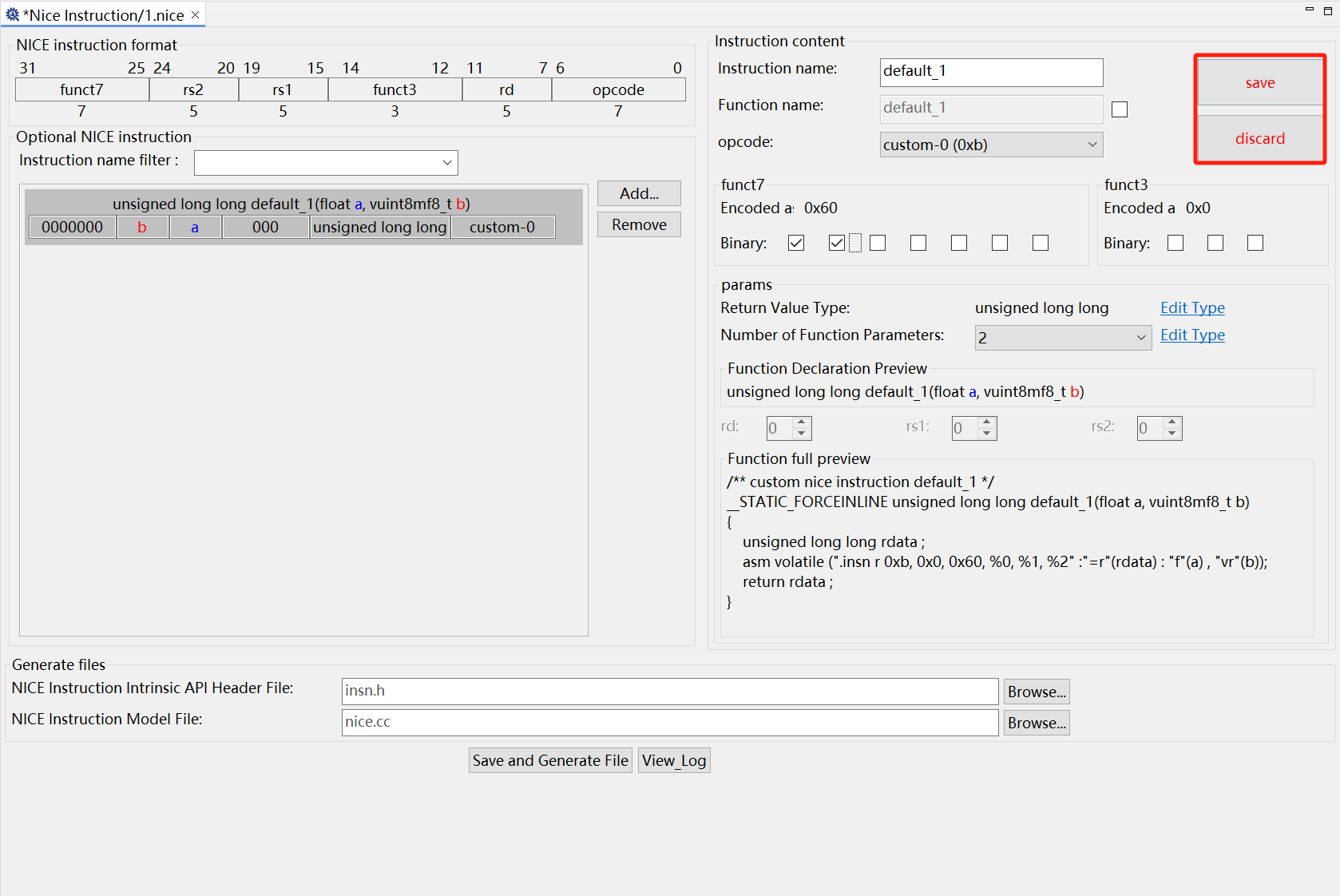Minimize the editor view using the top-right icon
The image size is (1340, 896).
(x=1309, y=10)
